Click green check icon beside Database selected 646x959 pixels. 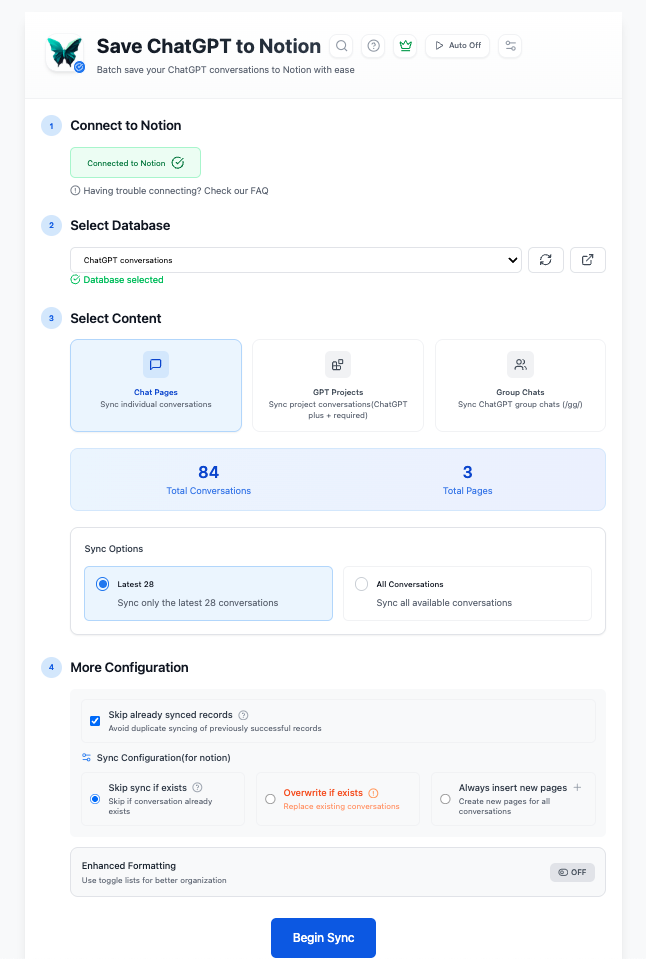[x=75, y=280]
